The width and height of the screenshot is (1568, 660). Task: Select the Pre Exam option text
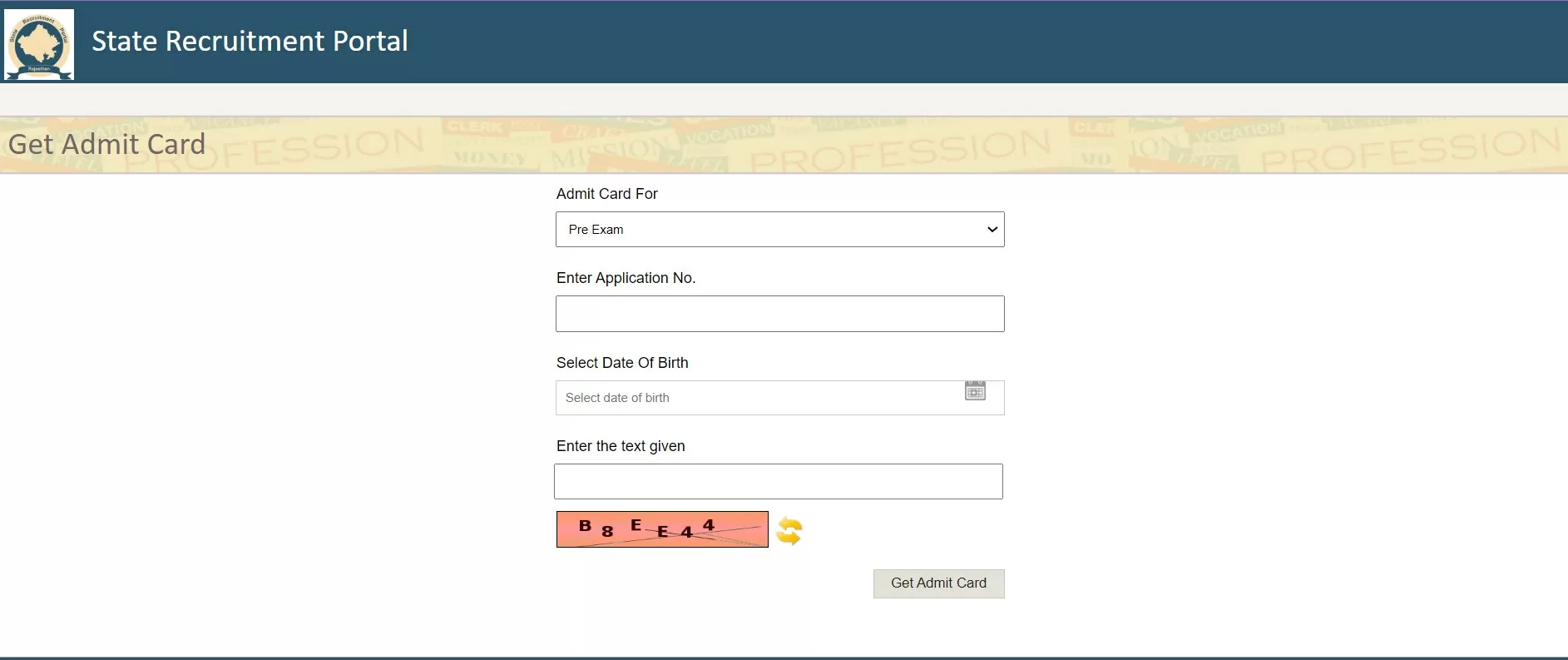[x=596, y=230]
